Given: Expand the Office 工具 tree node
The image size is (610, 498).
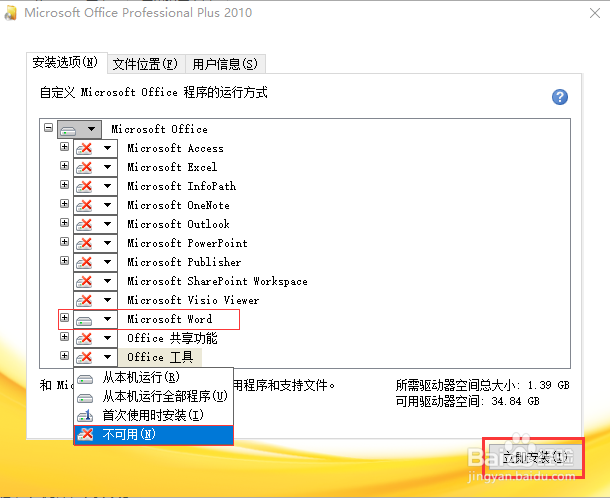Looking at the screenshot, I should point(65,356).
